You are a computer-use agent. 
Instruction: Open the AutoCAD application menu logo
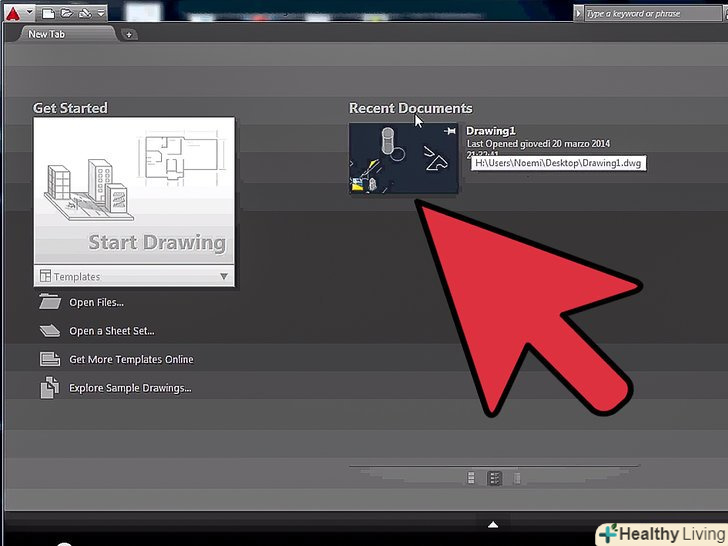pos(11,12)
